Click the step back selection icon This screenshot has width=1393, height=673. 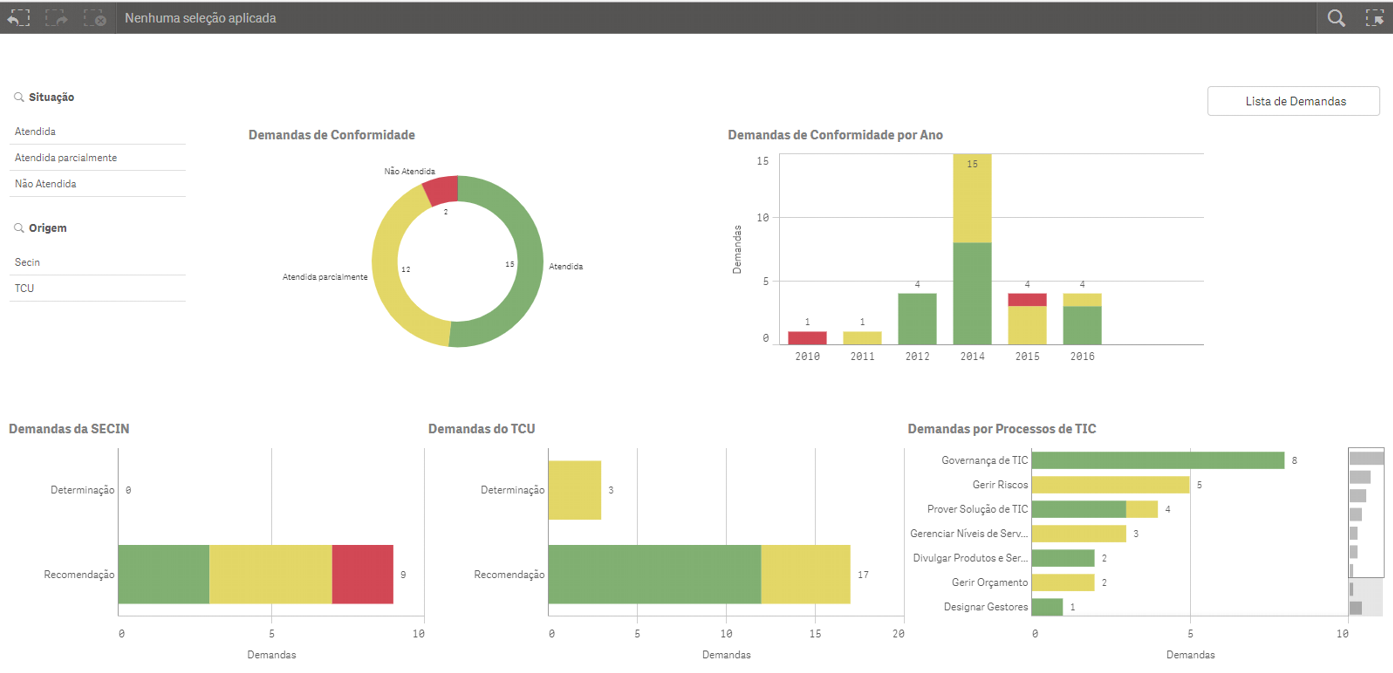point(19,18)
